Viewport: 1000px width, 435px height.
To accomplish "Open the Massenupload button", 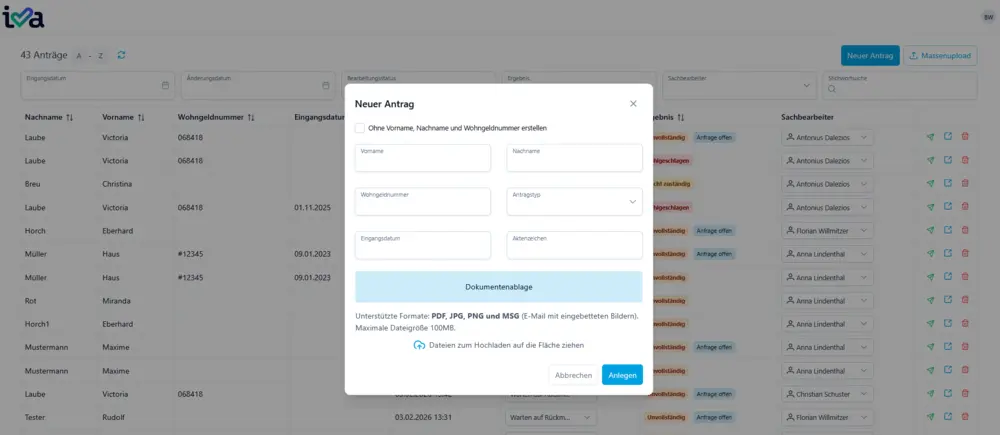I will [940, 55].
